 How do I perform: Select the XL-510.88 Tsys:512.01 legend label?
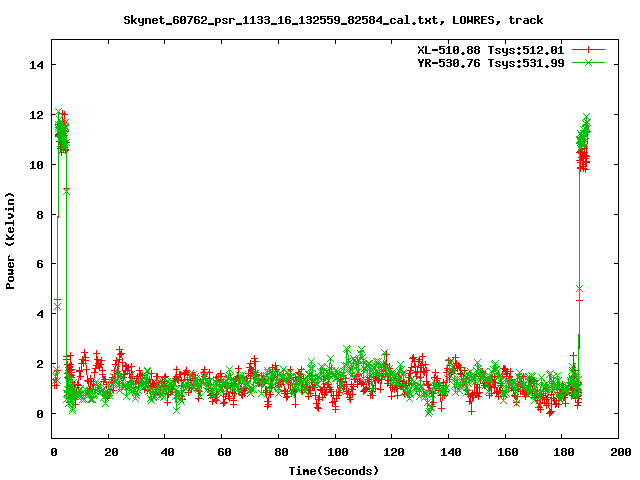point(491,50)
